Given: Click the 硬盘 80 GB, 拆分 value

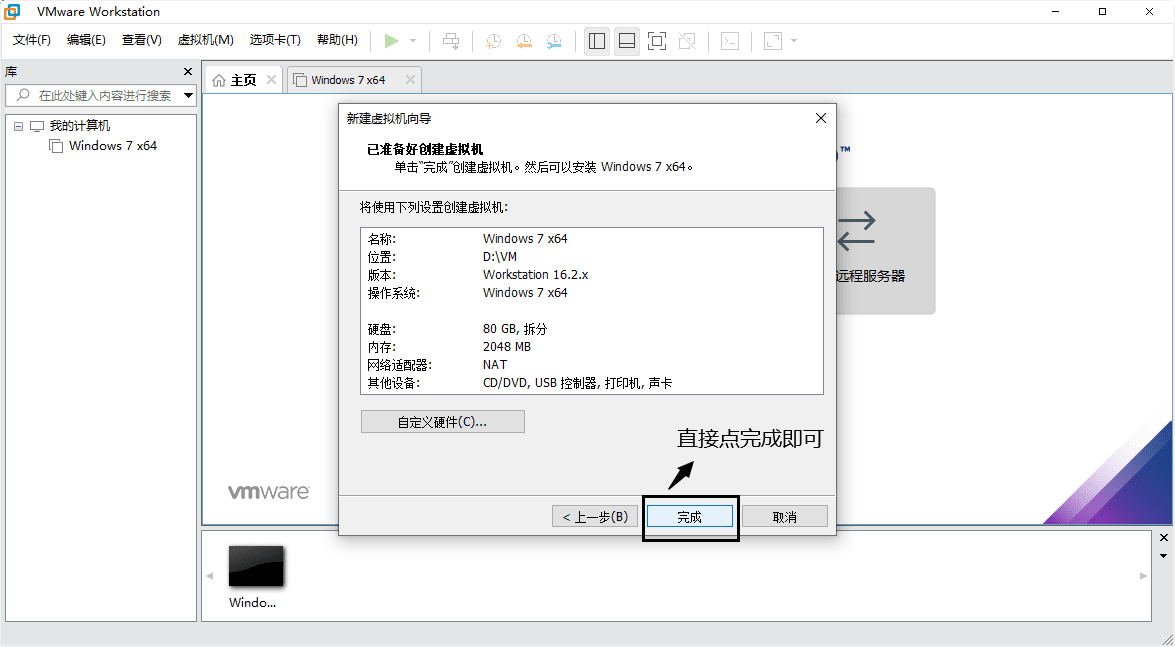Looking at the screenshot, I should click(x=515, y=328).
